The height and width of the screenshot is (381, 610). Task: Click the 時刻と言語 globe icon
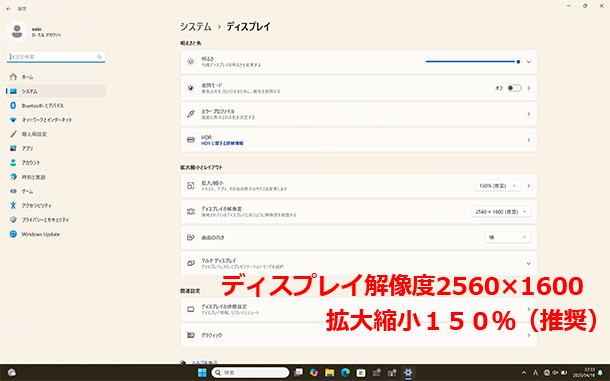point(13,177)
